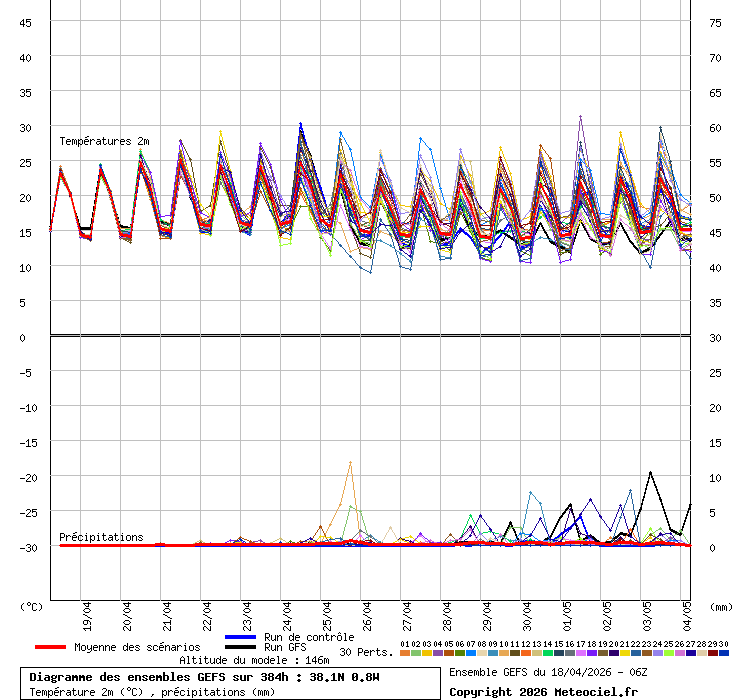Click the blue Run de contrôle legend line
Viewport: 740px width, 700px height.
pos(242,637)
